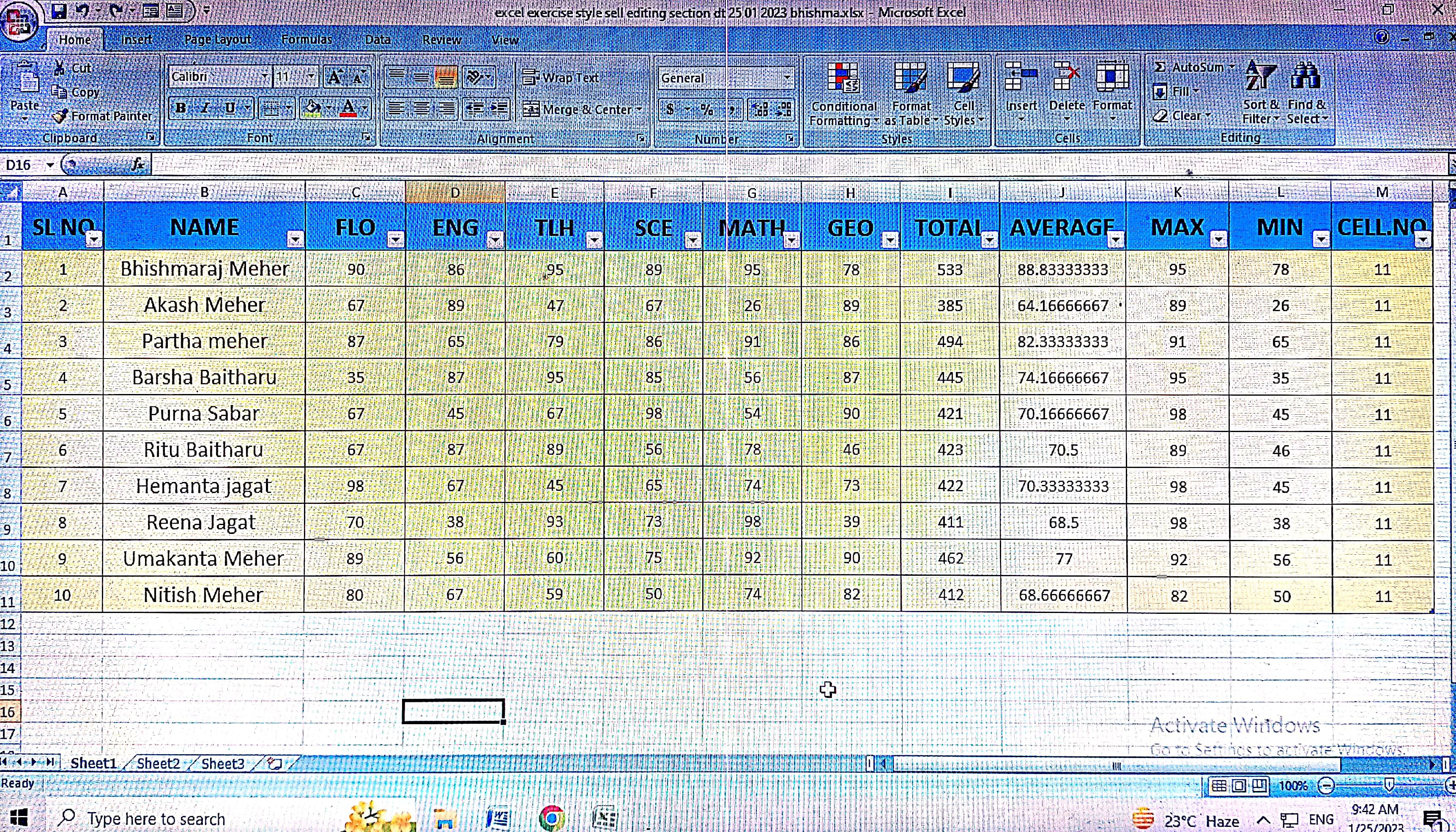Apply the Fill Color bucket icon
This screenshot has width=1456, height=832.
[x=312, y=107]
